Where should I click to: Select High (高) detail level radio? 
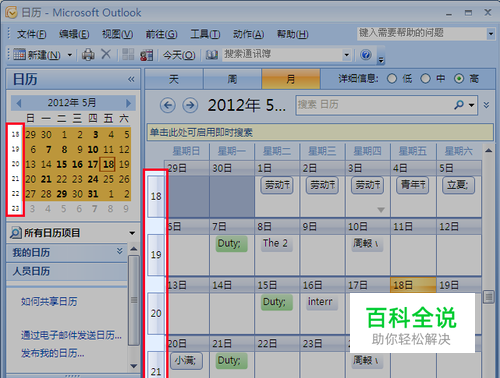[x=459, y=79]
